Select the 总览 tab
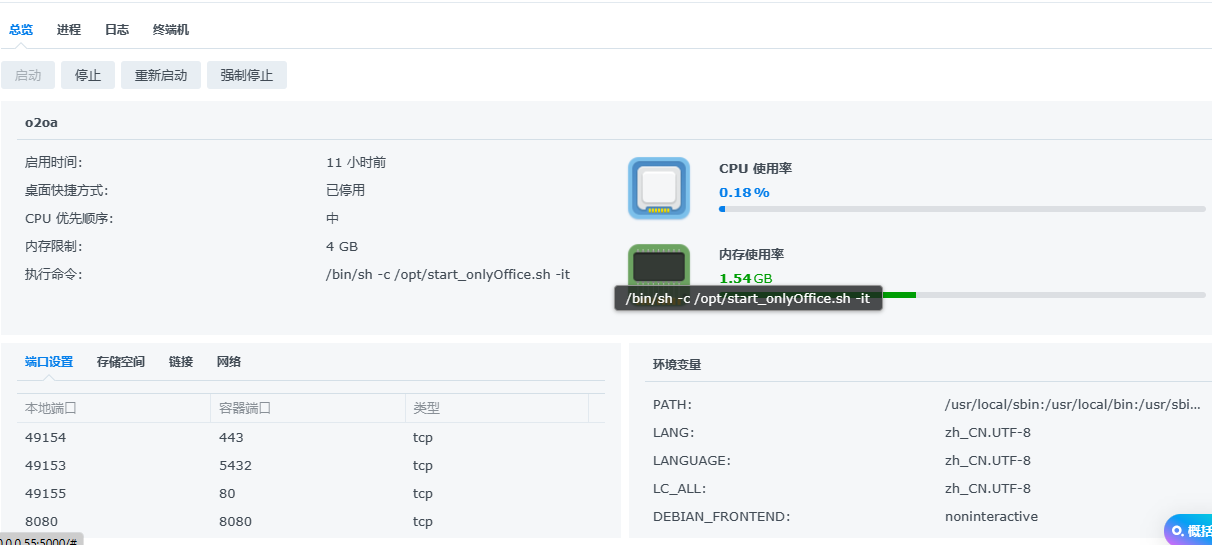The image size is (1212, 545). [x=21, y=30]
